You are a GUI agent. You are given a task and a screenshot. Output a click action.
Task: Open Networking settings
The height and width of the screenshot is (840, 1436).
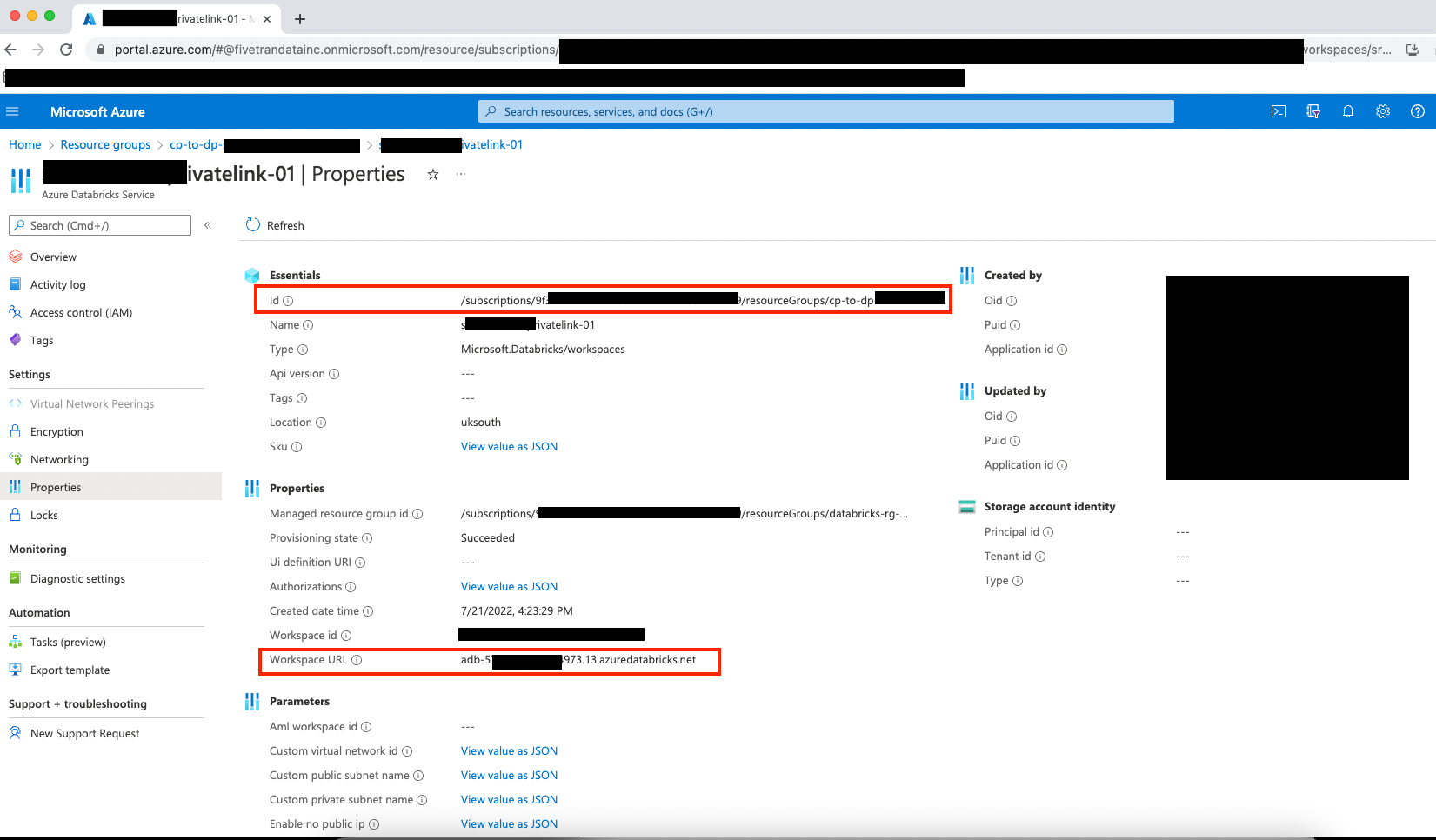59,459
